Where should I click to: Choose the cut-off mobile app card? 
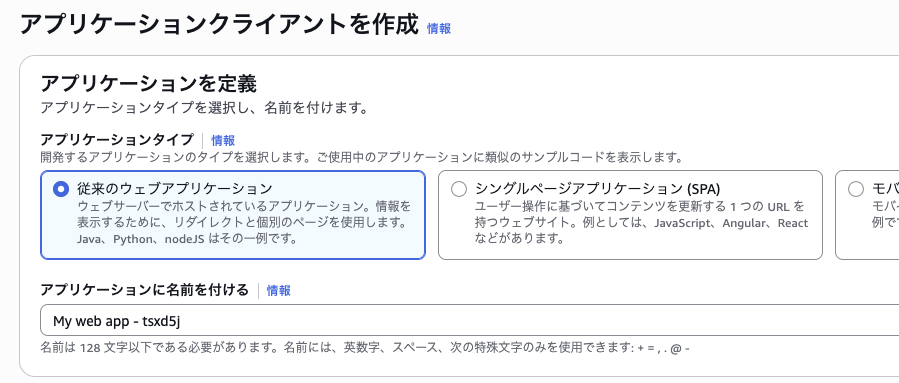pyautogui.click(x=867, y=215)
